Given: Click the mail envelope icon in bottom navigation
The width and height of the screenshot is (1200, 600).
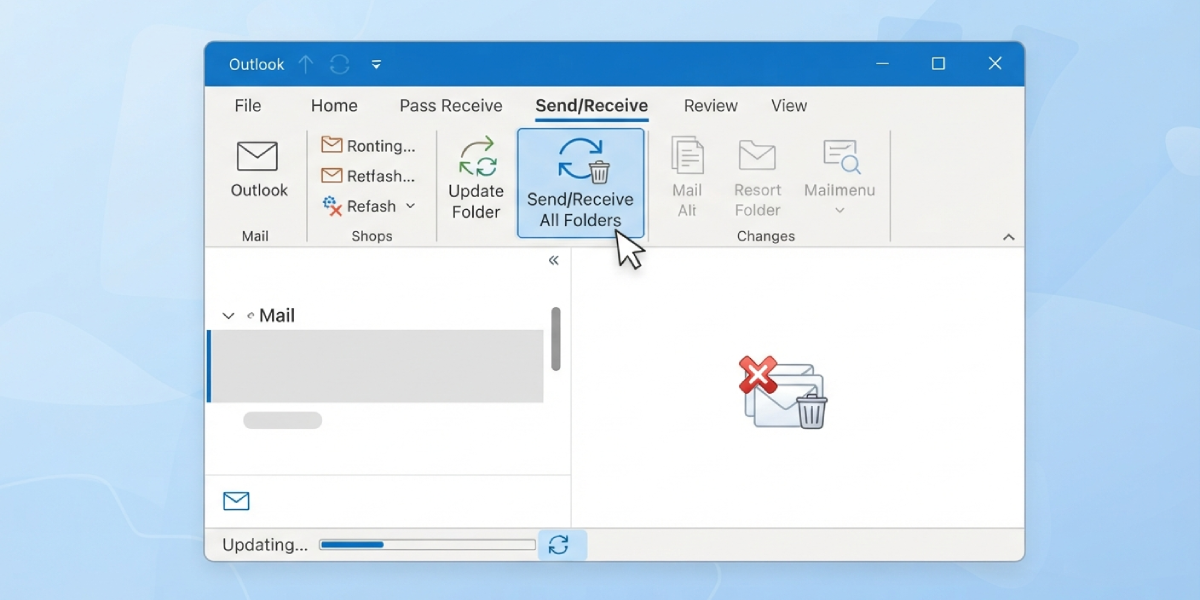Looking at the screenshot, I should (x=236, y=501).
